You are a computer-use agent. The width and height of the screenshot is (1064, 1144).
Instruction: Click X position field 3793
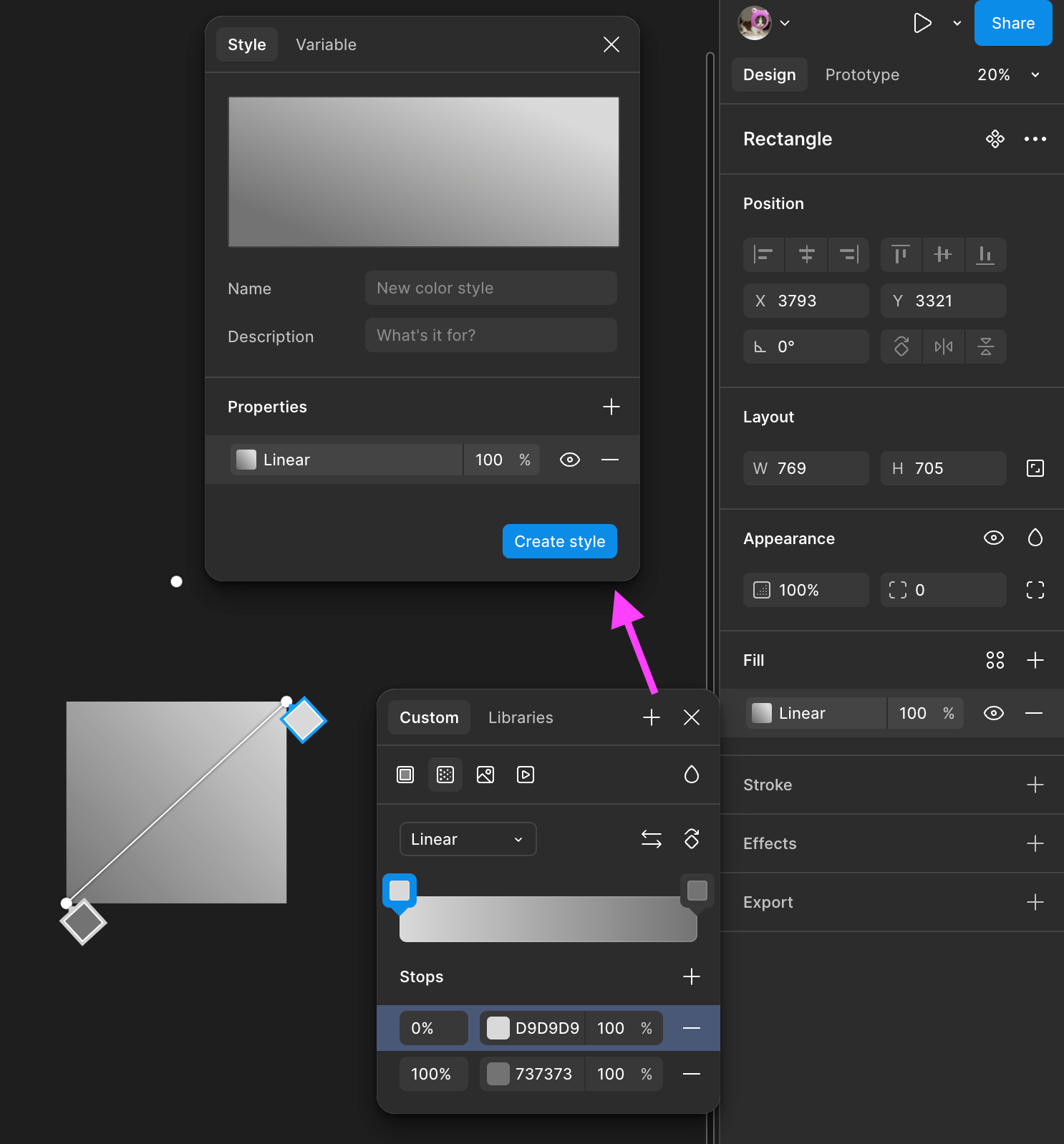point(806,301)
